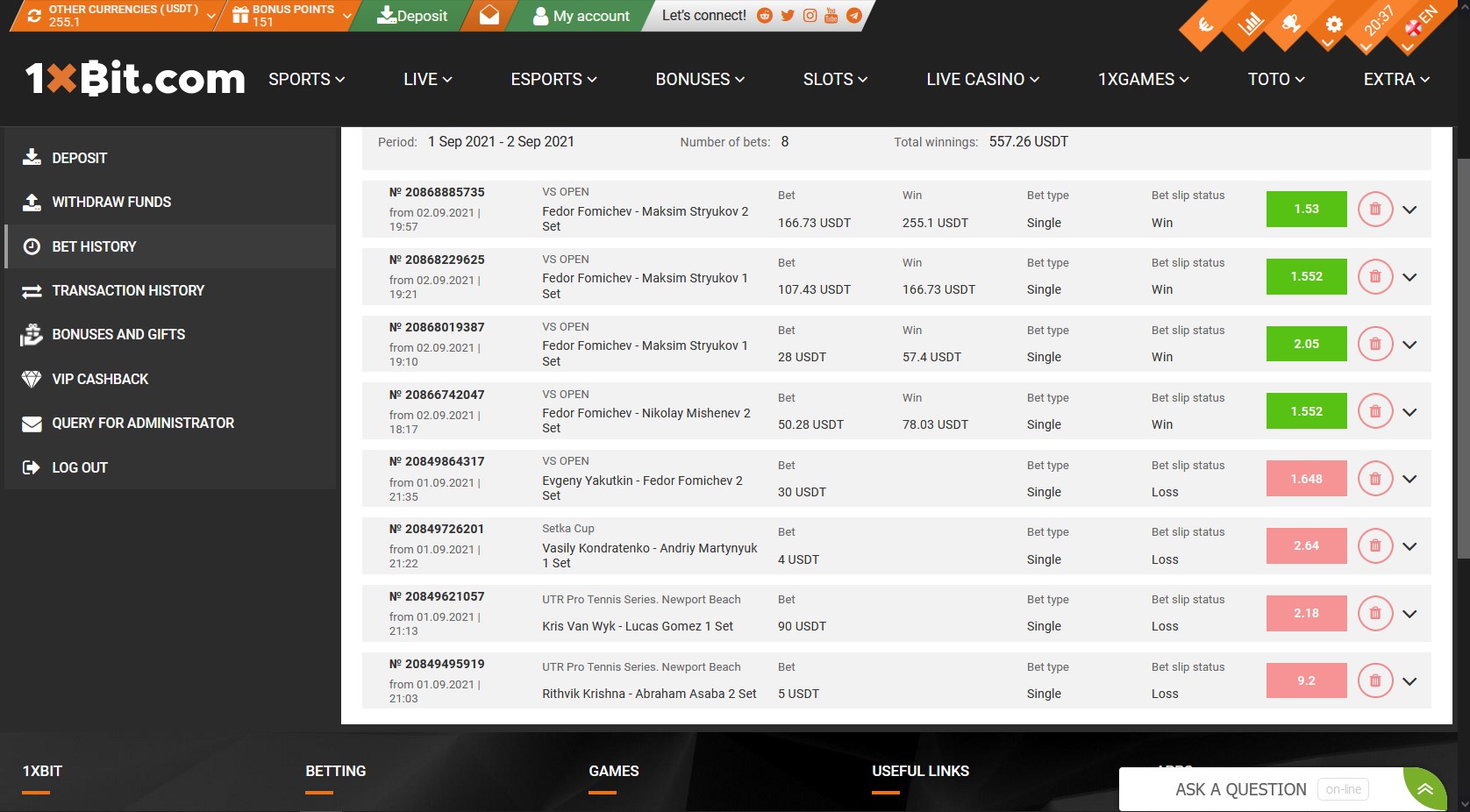1470x812 pixels.
Task: Open the LIVE CASINO menu
Action: pos(983,79)
